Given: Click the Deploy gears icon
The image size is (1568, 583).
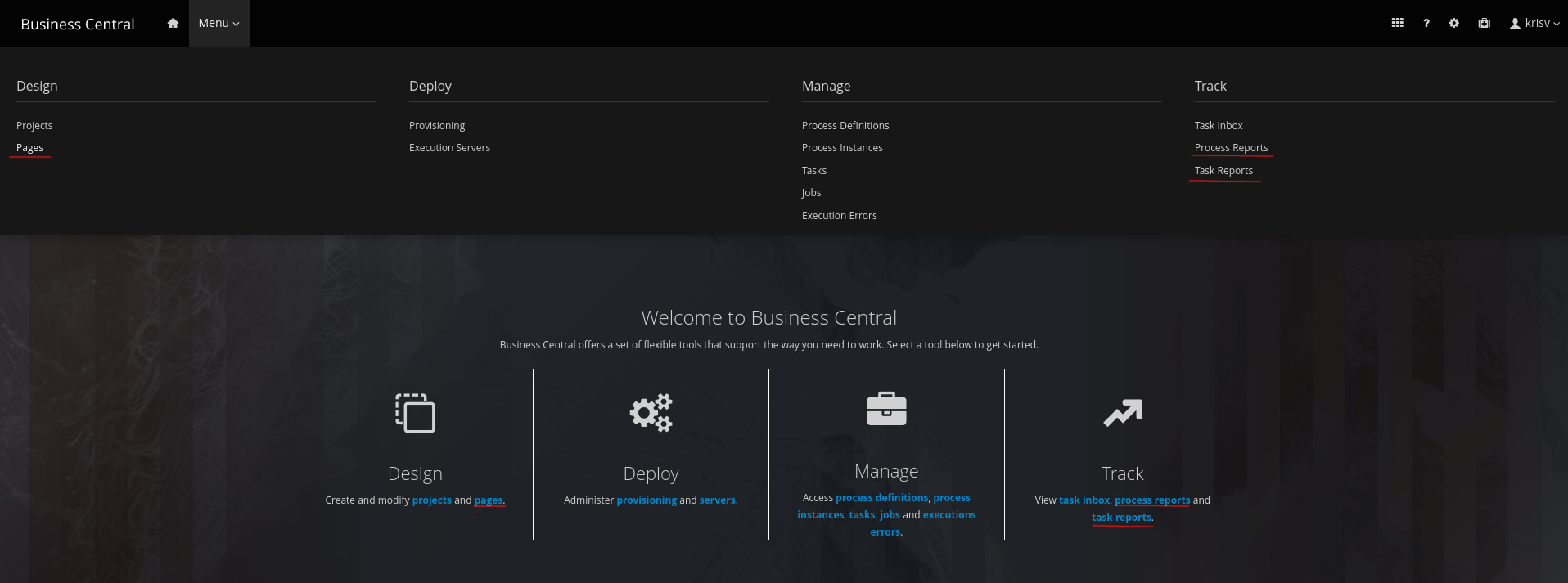Looking at the screenshot, I should (651, 413).
